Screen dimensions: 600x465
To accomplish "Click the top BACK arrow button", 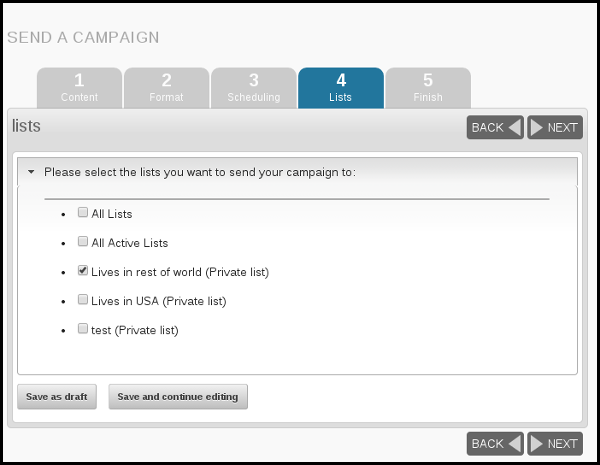I will [x=495, y=127].
